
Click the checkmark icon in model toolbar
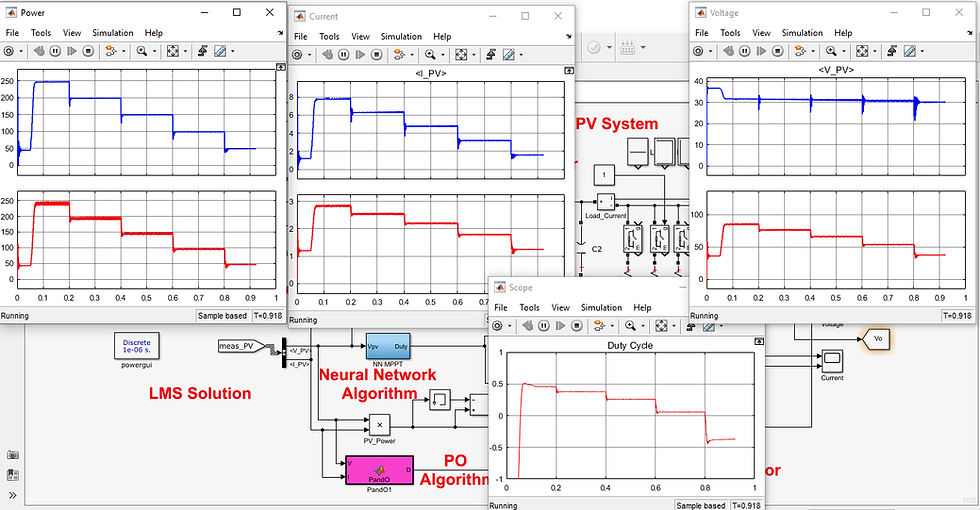594,48
